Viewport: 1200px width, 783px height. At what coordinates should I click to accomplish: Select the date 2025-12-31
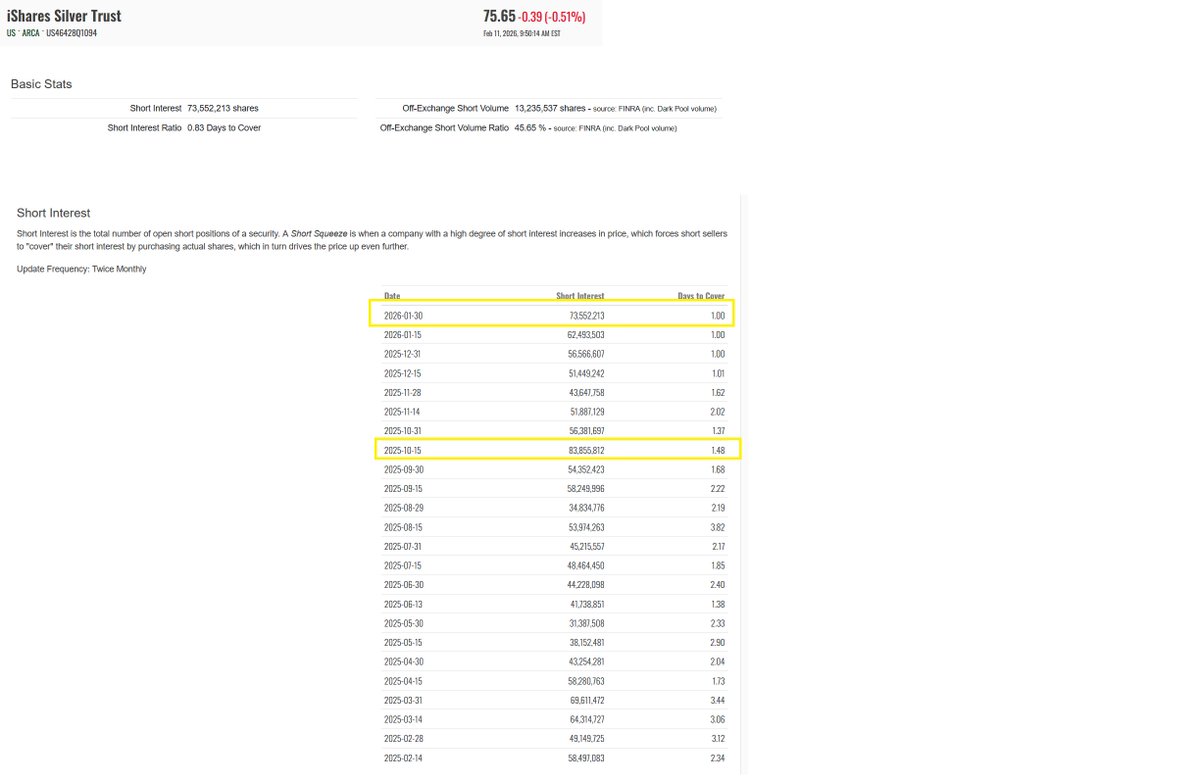tap(403, 354)
